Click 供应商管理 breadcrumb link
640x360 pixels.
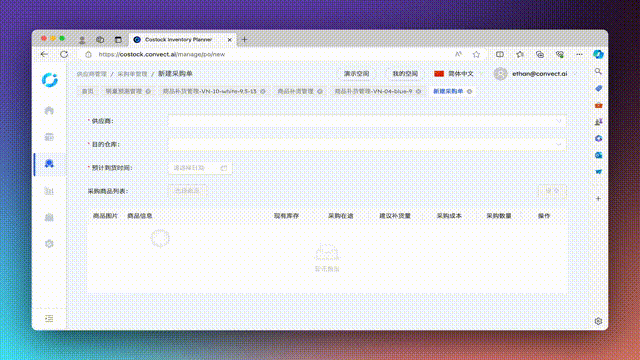[92, 74]
